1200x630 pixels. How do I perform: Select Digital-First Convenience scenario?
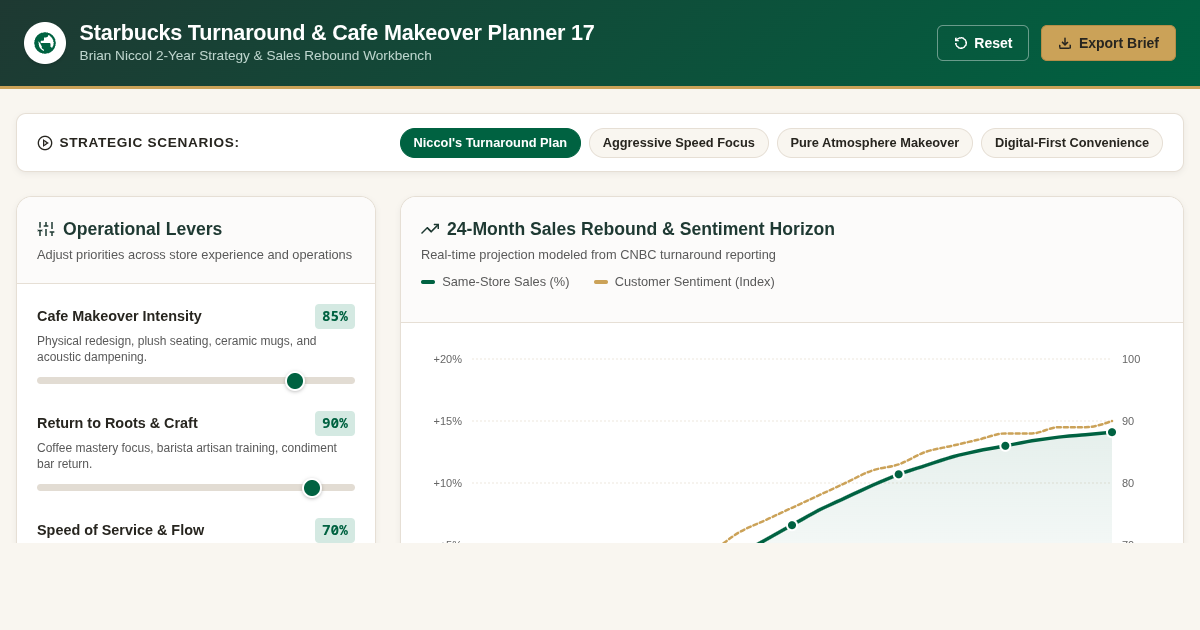click(1072, 143)
